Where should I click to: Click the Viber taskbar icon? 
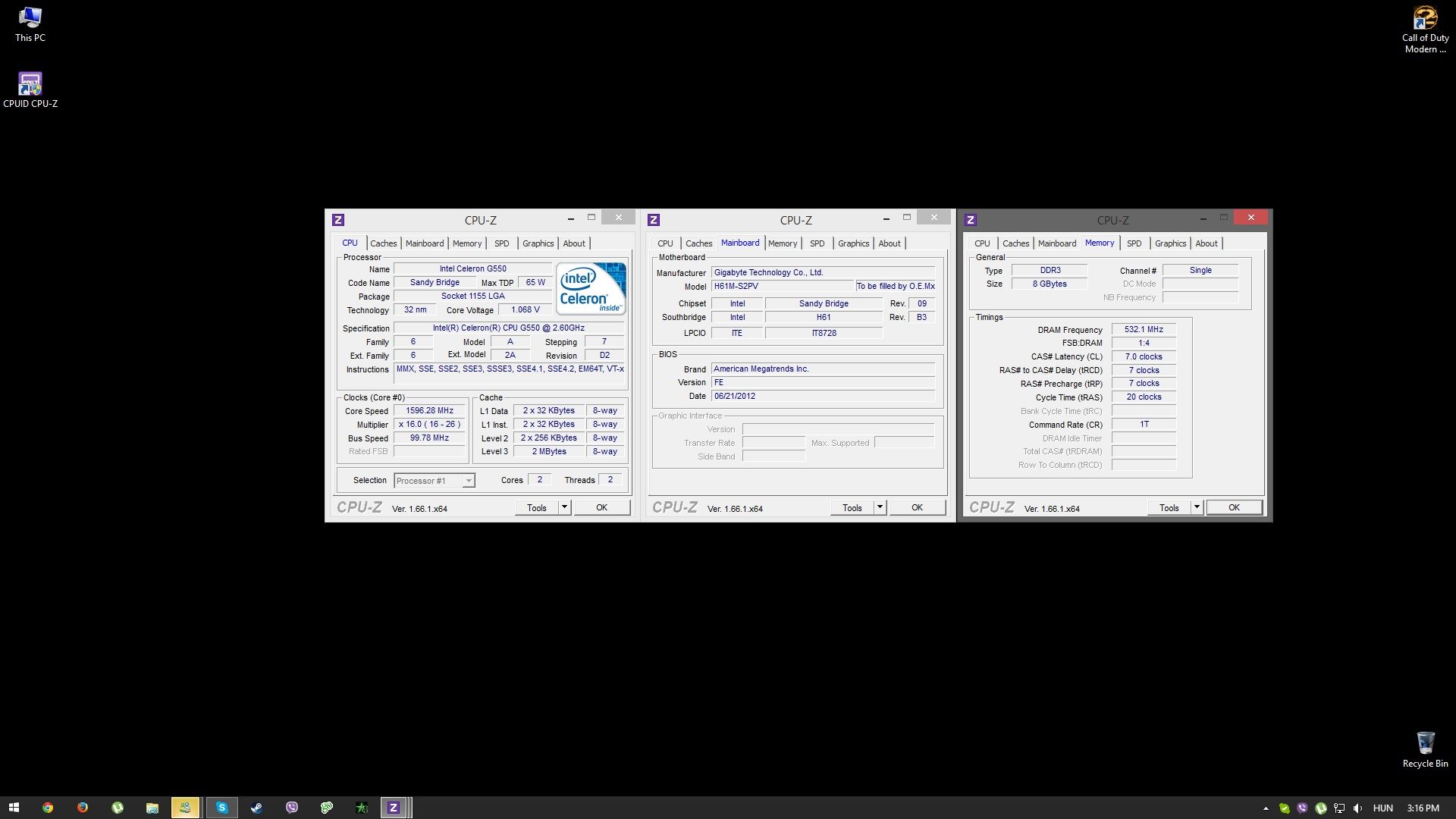point(292,808)
